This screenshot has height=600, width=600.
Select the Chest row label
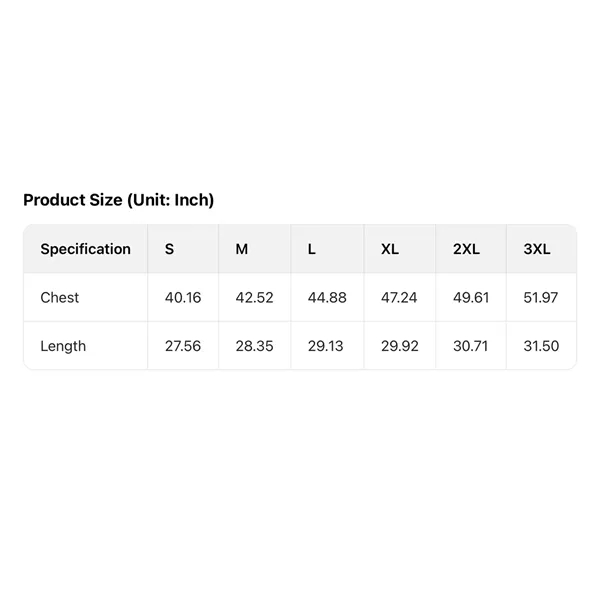pyautogui.click(x=59, y=297)
